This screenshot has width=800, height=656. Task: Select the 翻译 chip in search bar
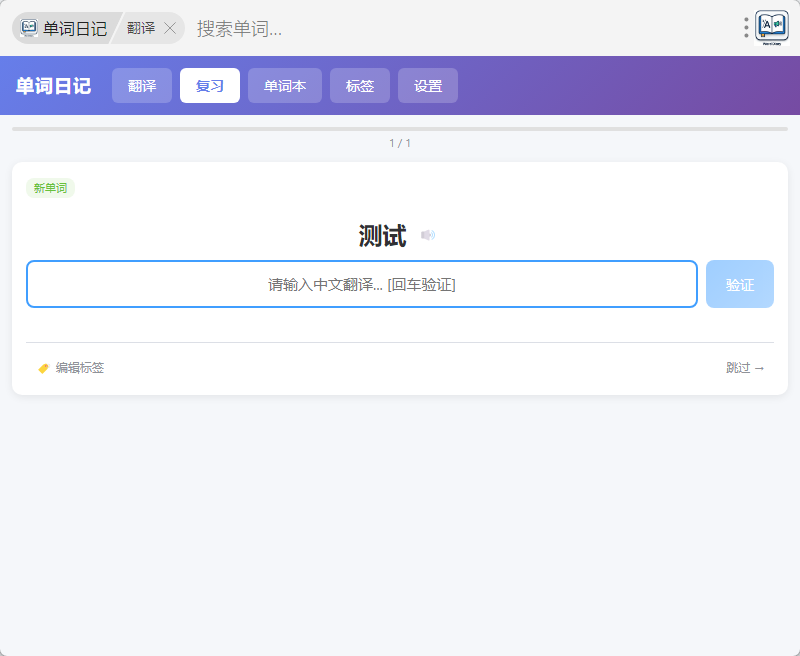pos(141,28)
